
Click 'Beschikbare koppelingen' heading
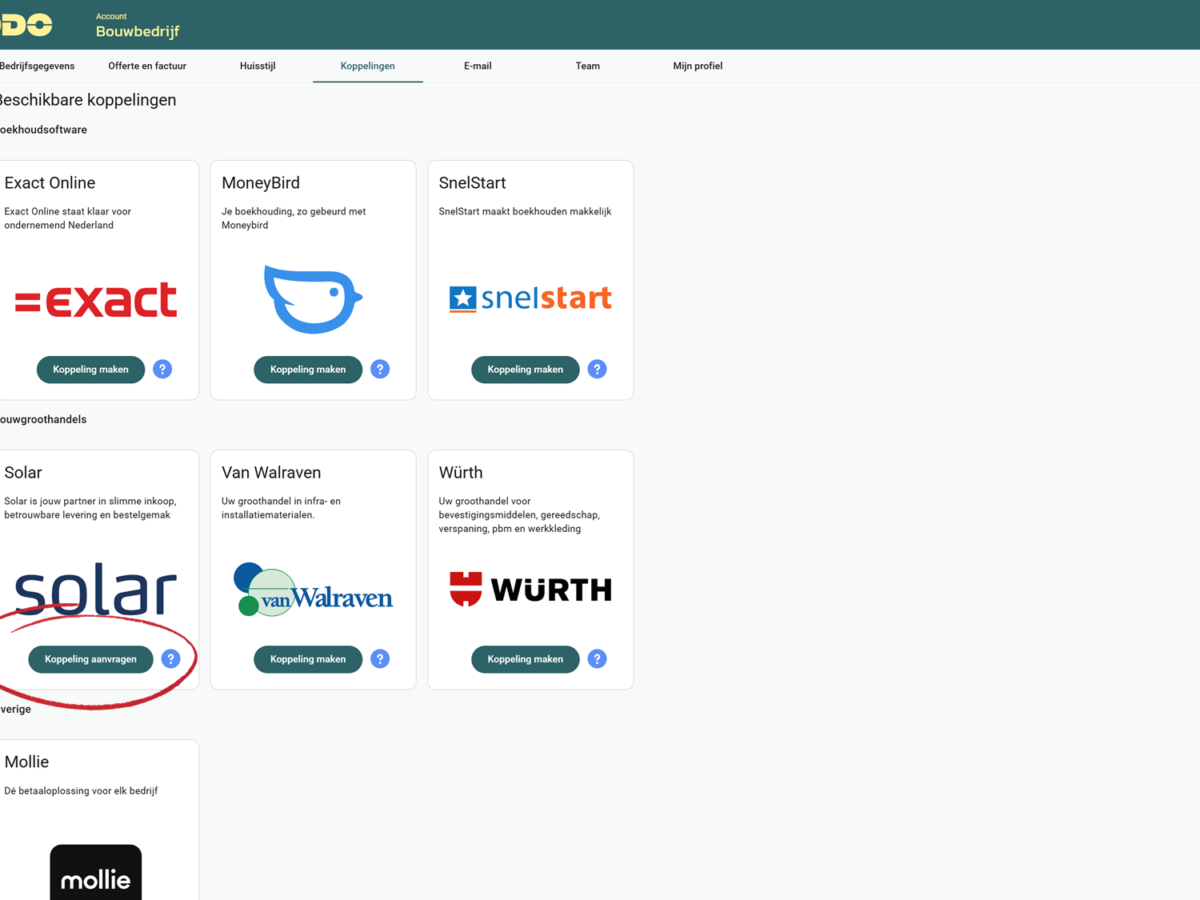(x=87, y=100)
